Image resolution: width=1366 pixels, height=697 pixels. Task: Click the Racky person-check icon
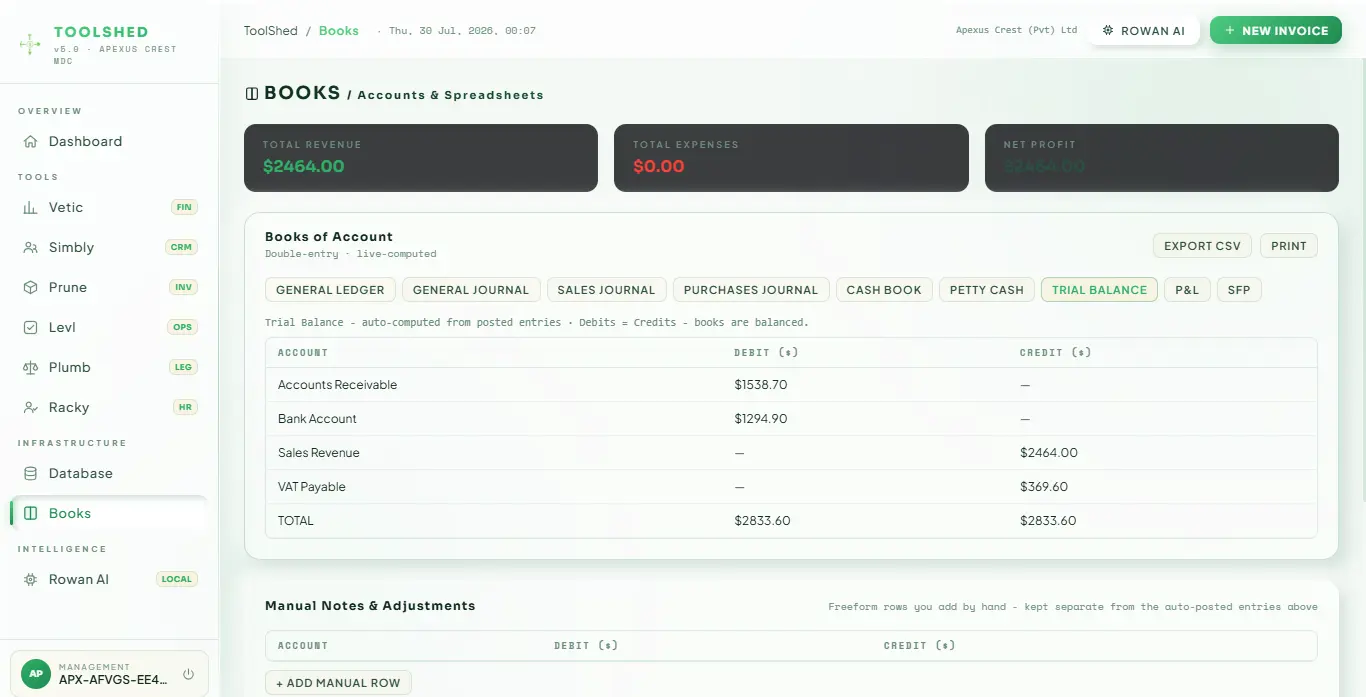[30, 408]
